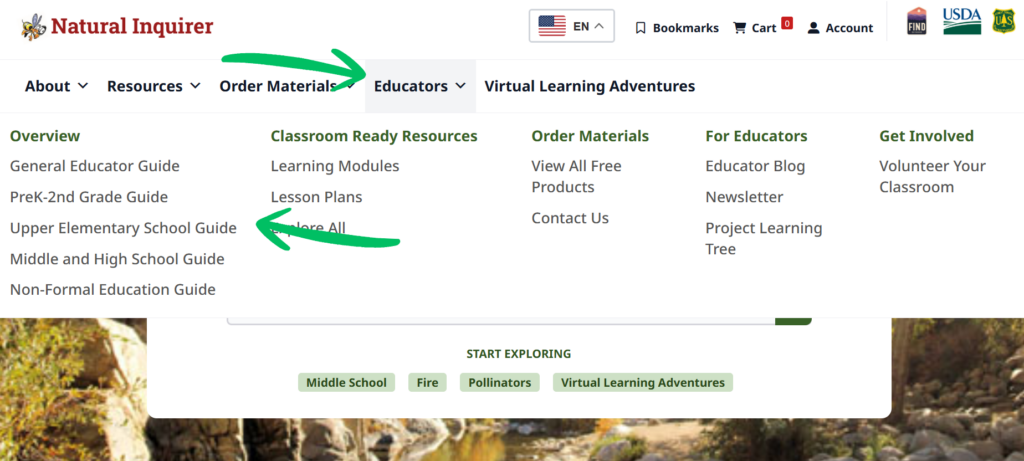This screenshot has height=461, width=1024.
Task: Click the Virtual Learning Adventures tag
Action: (x=643, y=383)
